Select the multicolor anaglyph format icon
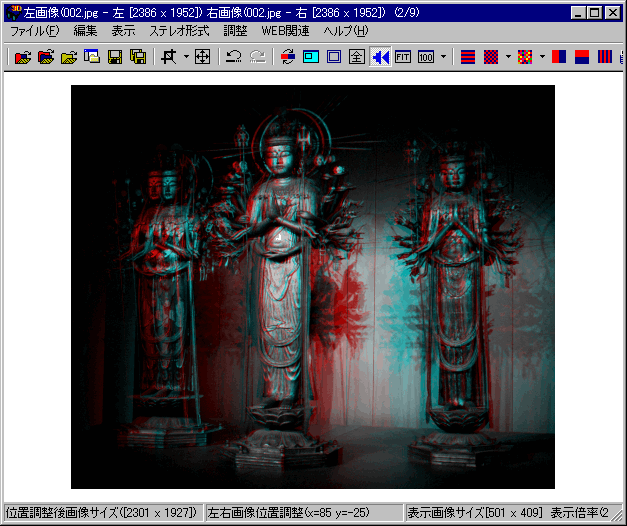This screenshot has height=526, width=627. pos(525,57)
